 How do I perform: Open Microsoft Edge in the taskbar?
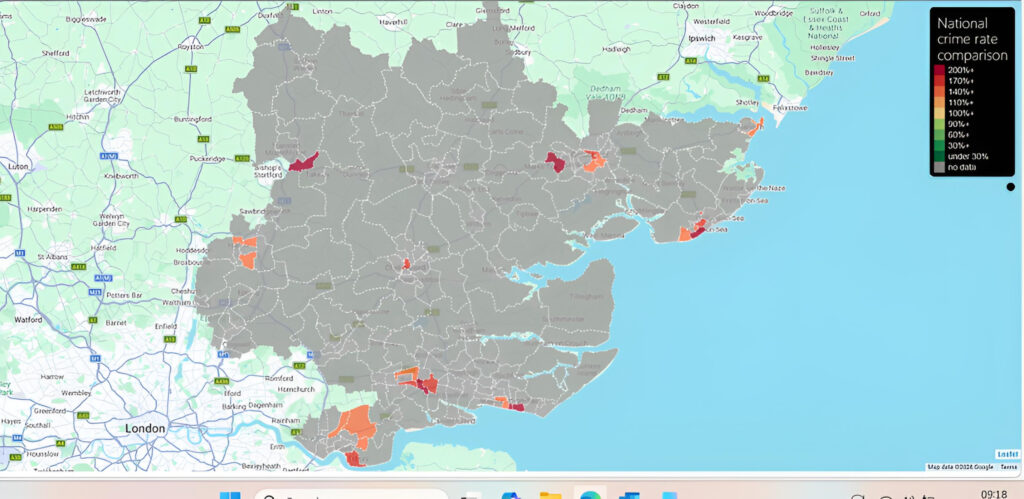click(588, 495)
